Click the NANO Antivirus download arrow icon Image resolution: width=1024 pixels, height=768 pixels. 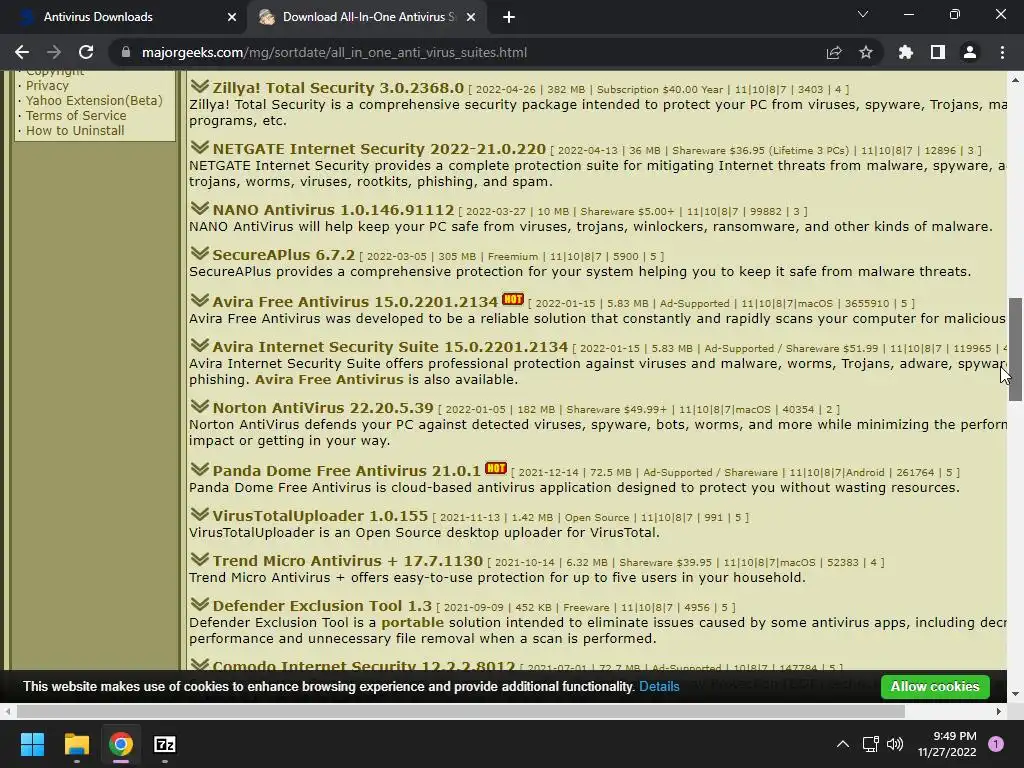199,208
